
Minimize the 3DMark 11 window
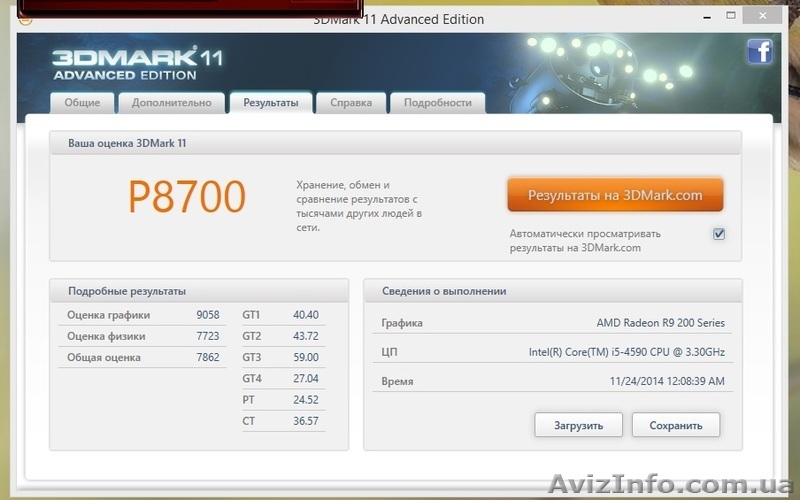coord(707,17)
